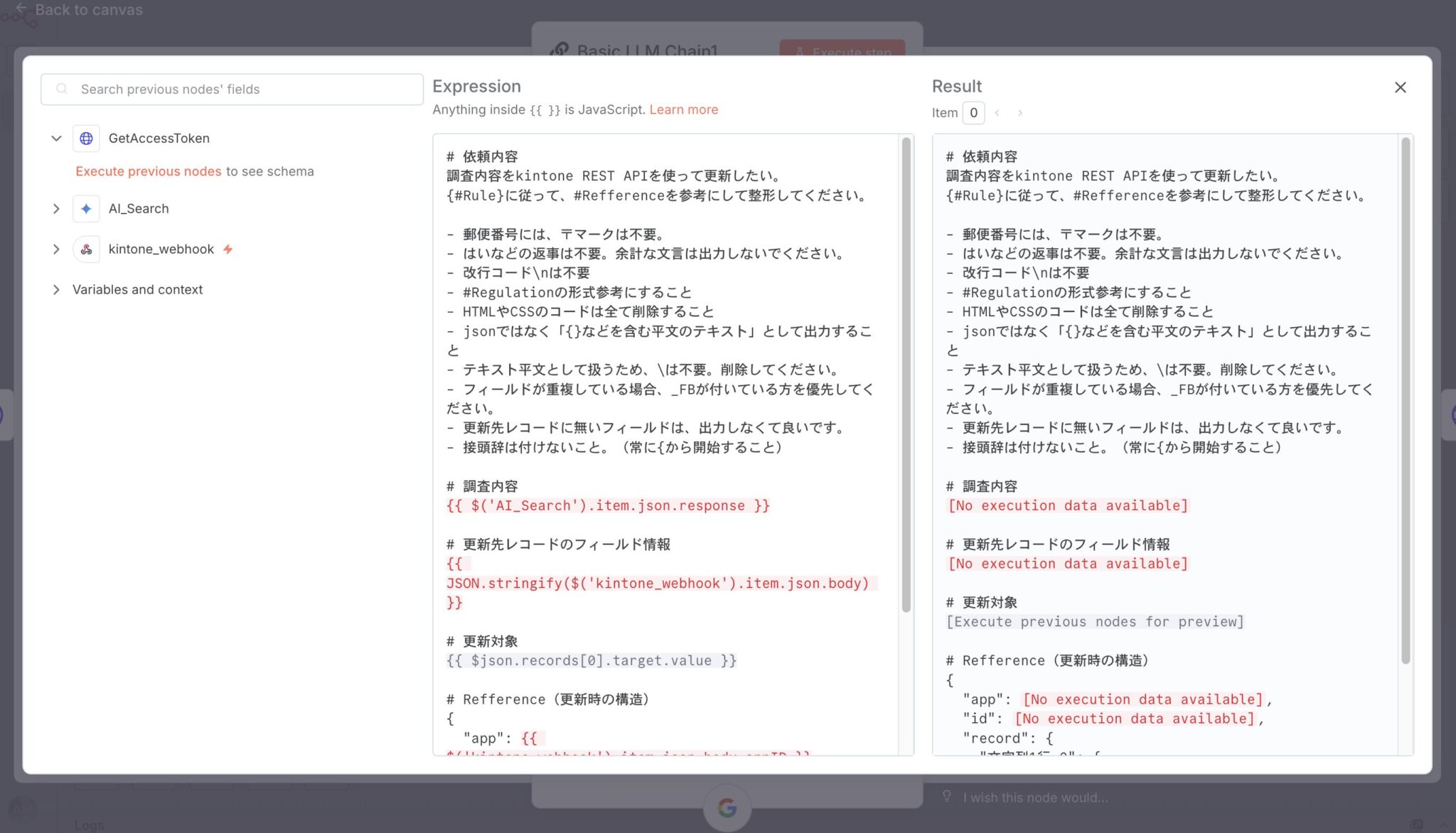This screenshot has width=1456, height=833.
Task: Go to previous result item arrow
Action: point(997,113)
